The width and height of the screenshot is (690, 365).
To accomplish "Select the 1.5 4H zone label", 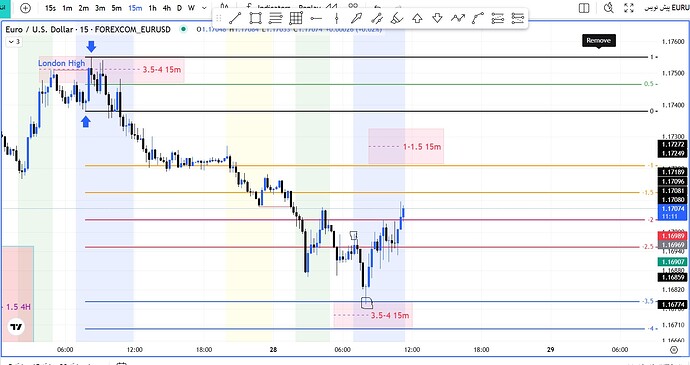I will coord(18,307).
